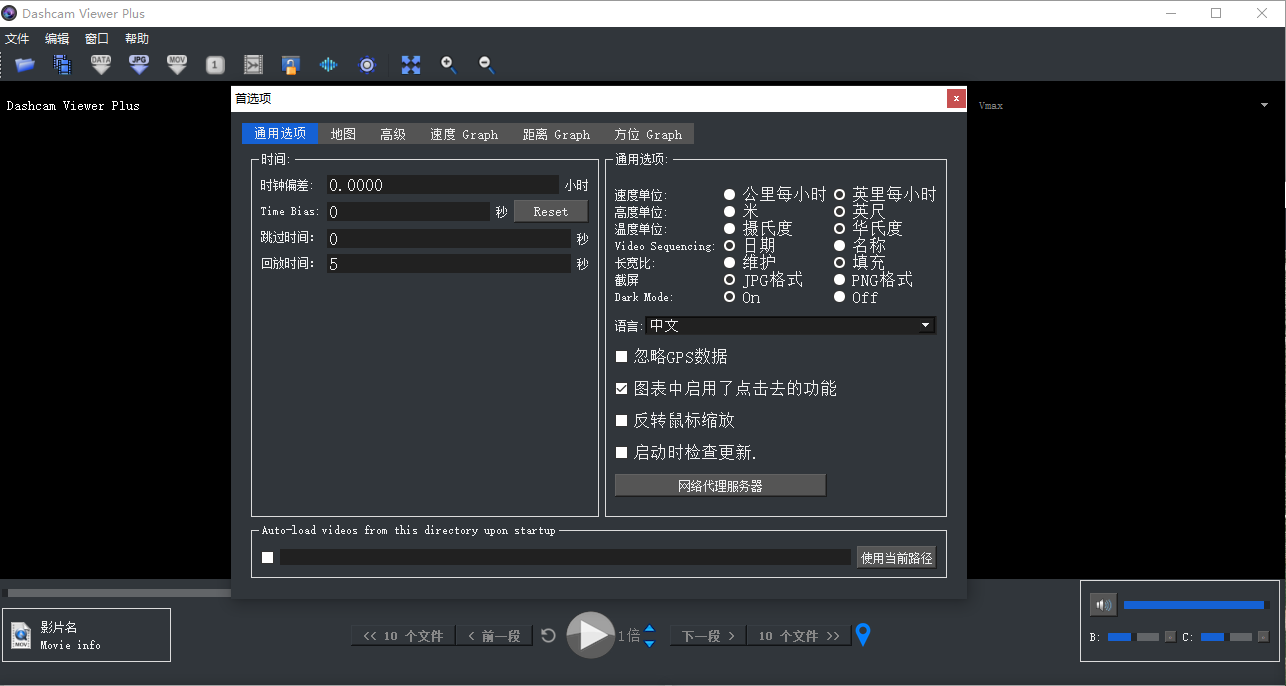Screen dimensions: 1286x686
Task: Click the JPG export toolbar icon
Action: pos(139,65)
